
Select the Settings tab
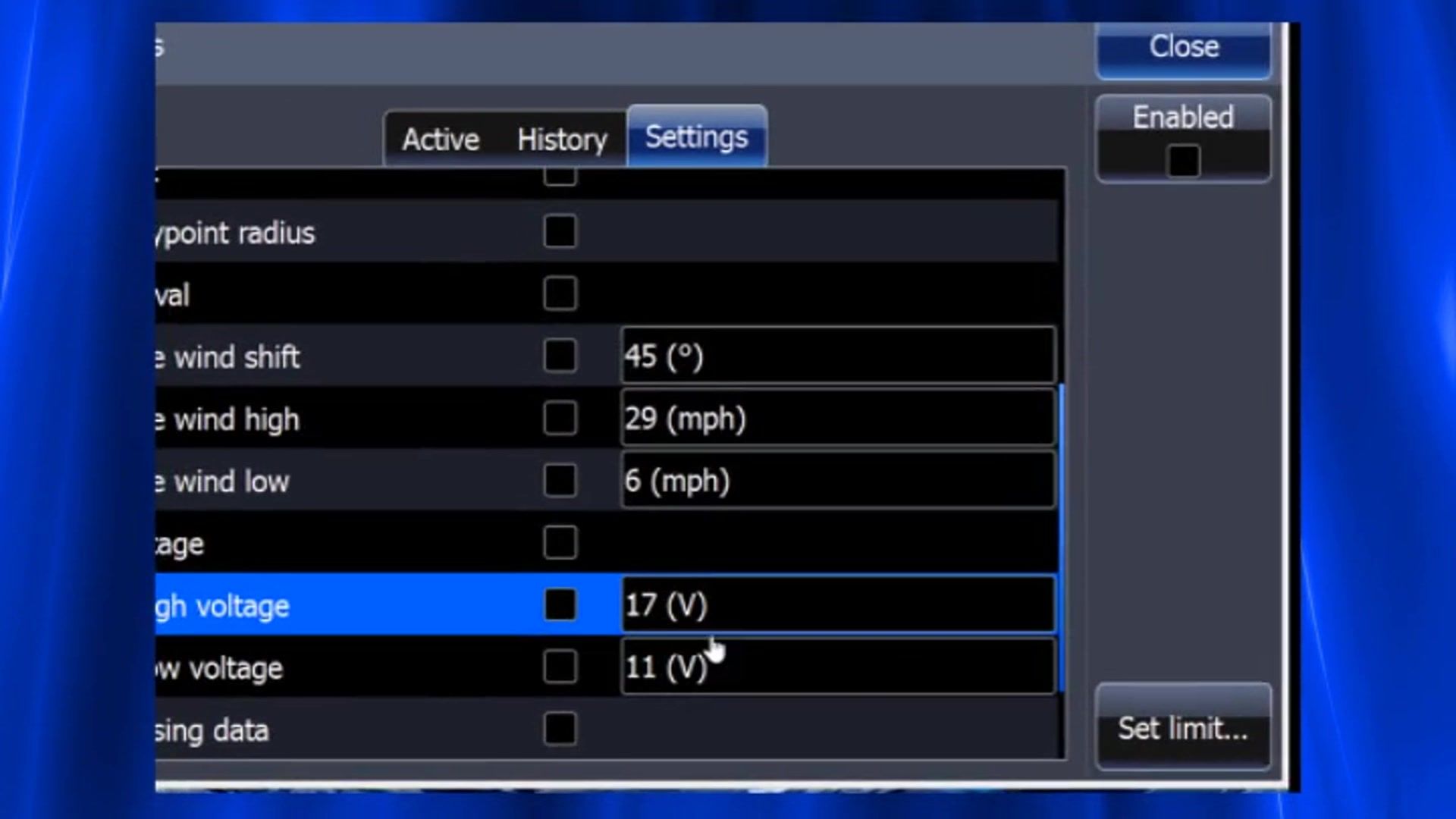[696, 137]
